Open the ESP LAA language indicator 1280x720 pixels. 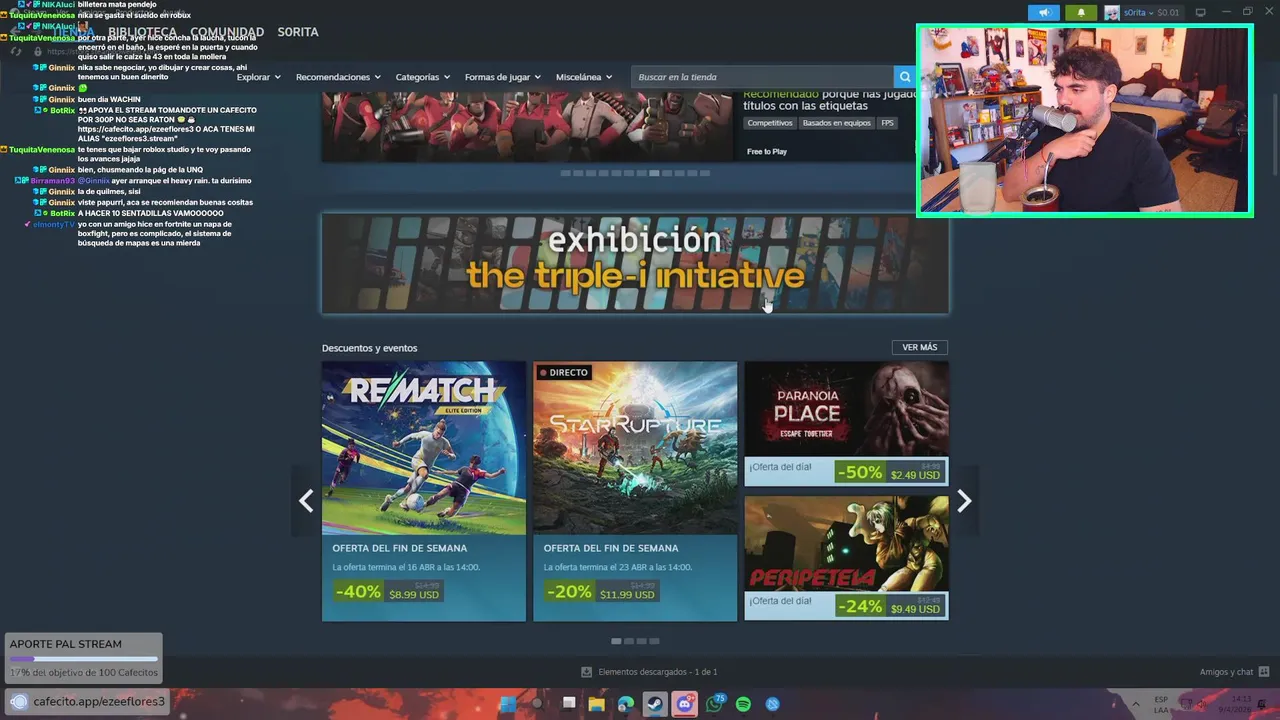coord(1161,704)
